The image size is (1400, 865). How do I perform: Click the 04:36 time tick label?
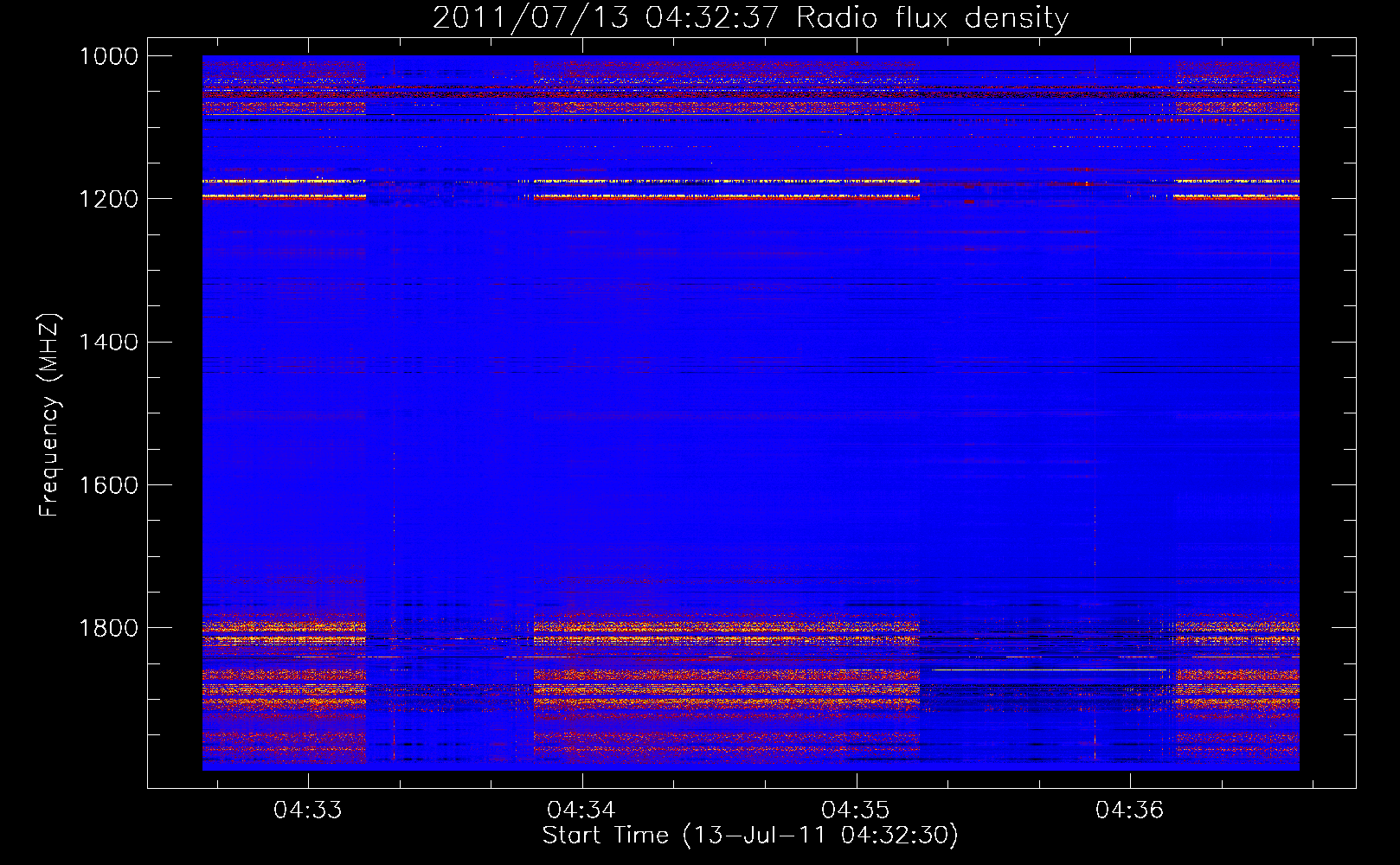[1129, 811]
